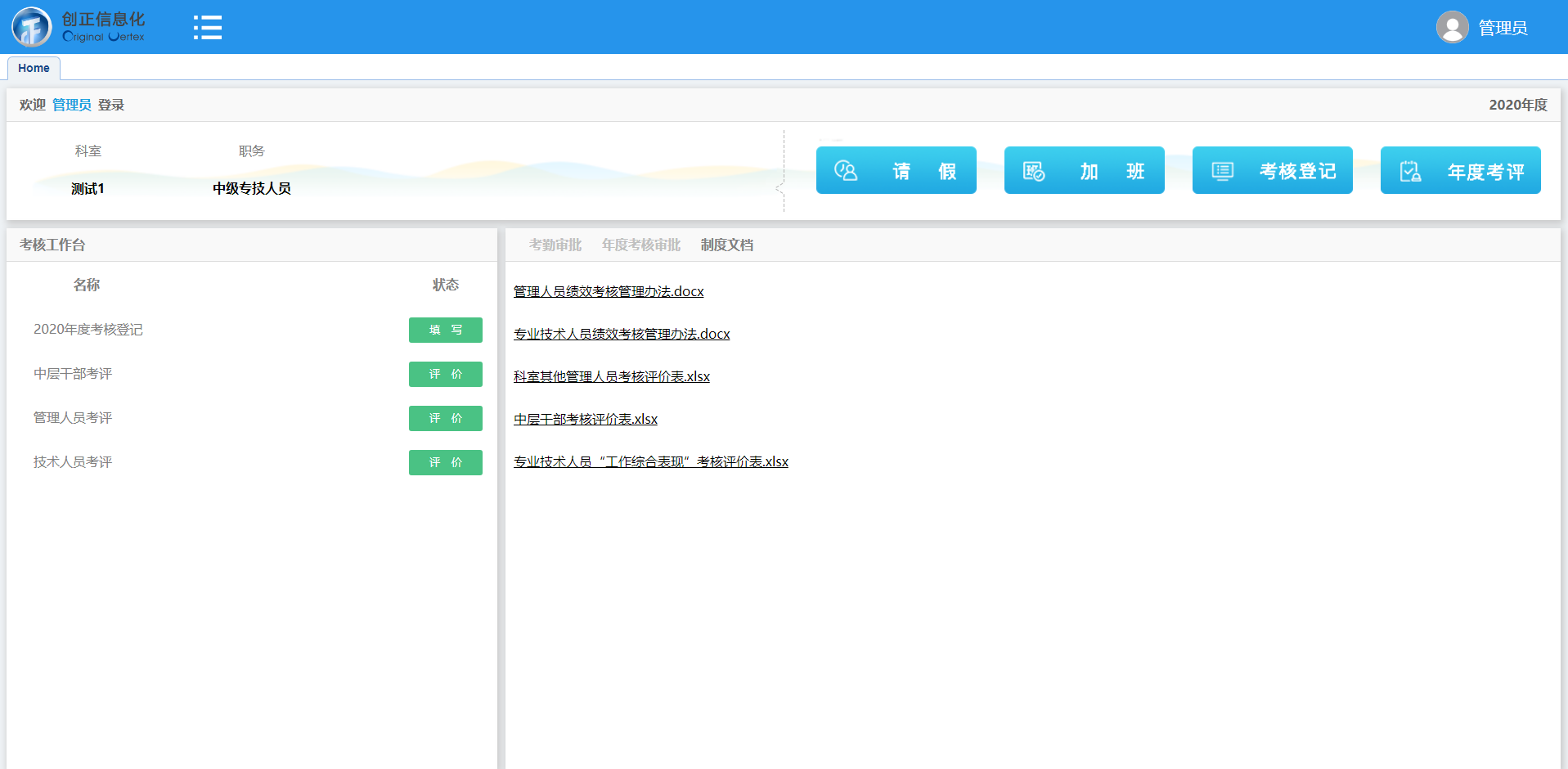Click the 管理员 username in the header
The width and height of the screenshot is (1568, 769).
coord(1503,28)
